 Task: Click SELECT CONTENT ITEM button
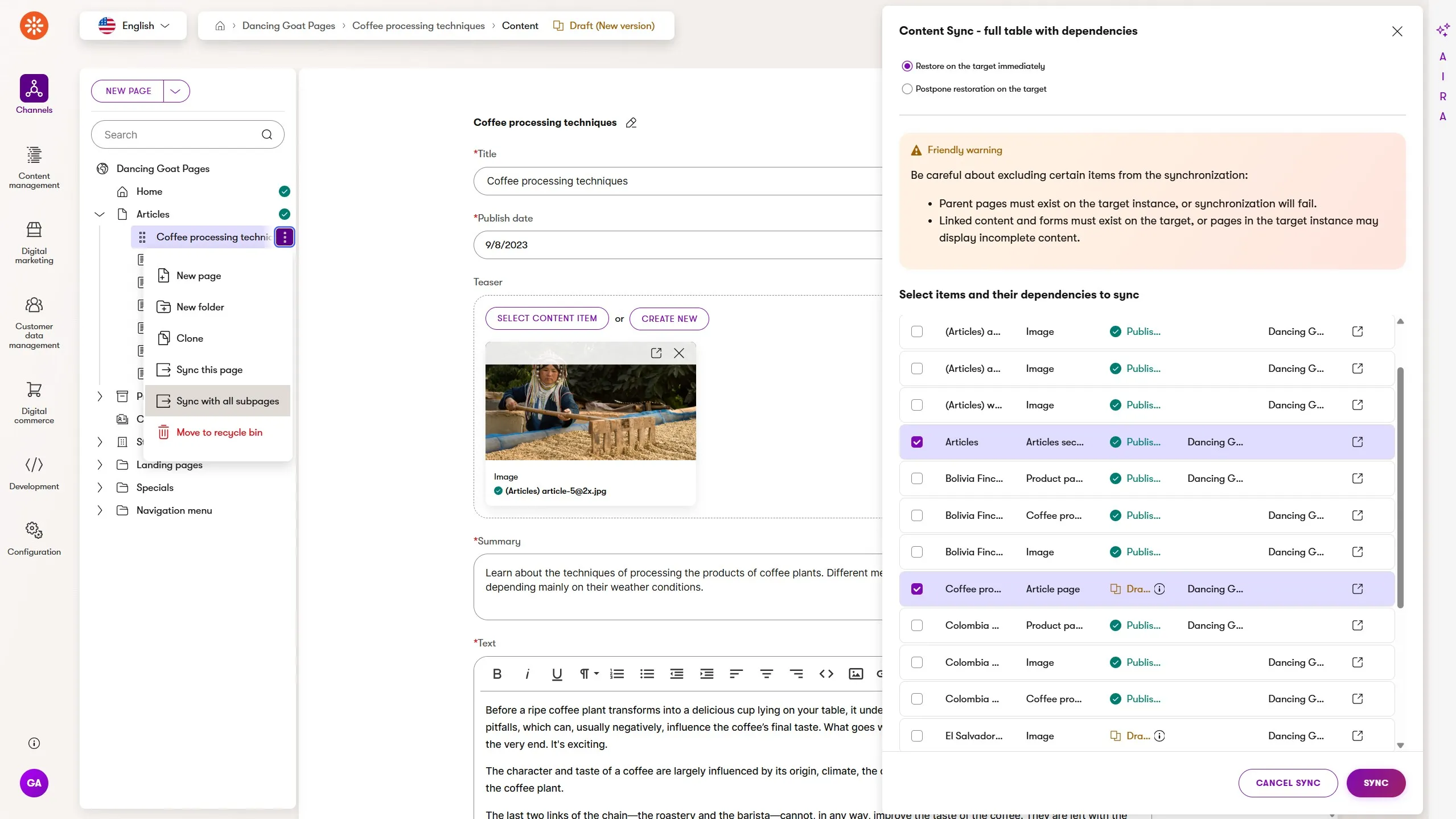(x=547, y=318)
